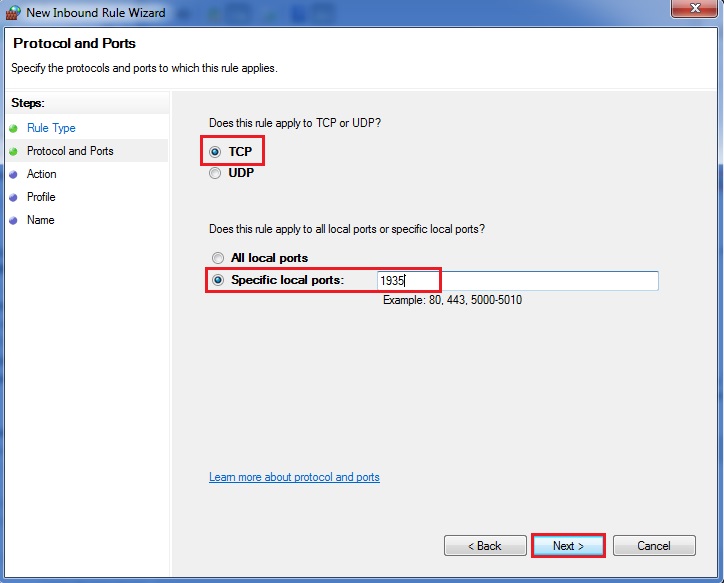Open Learn more about protocol and ports
The height and width of the screenshot is (583, 724).
tap(294, 477)
